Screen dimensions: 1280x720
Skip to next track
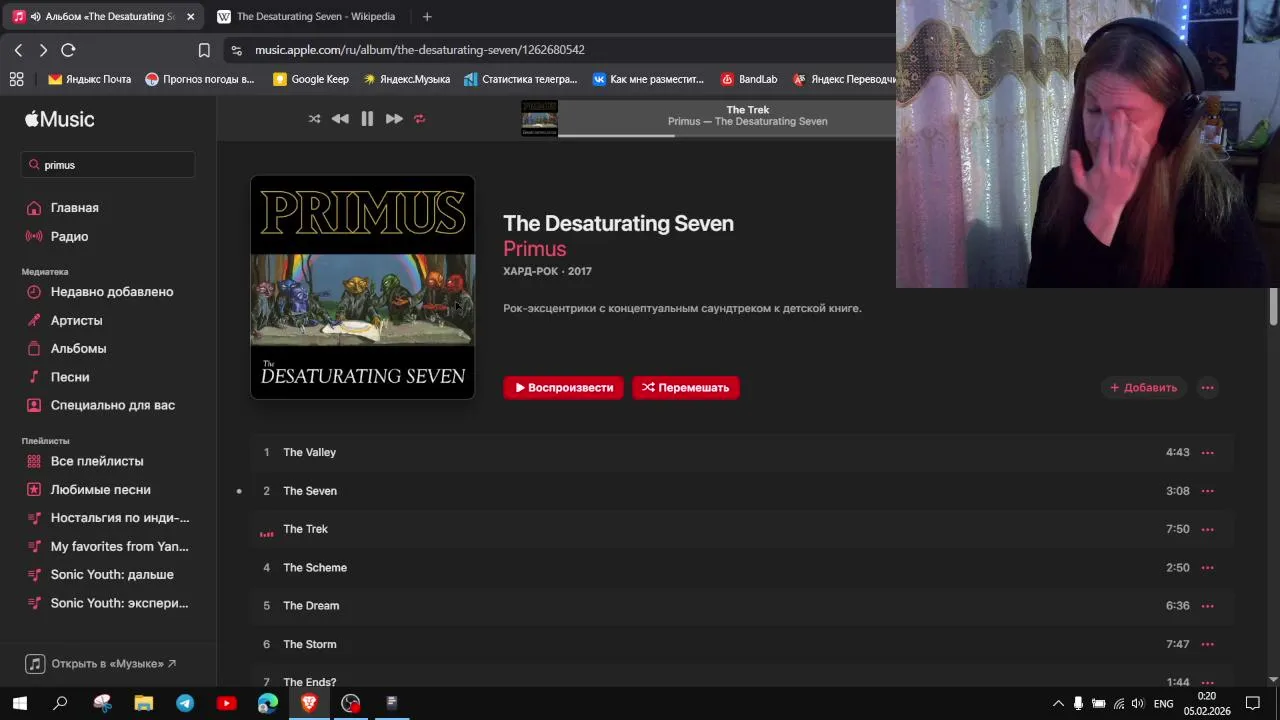394,119
